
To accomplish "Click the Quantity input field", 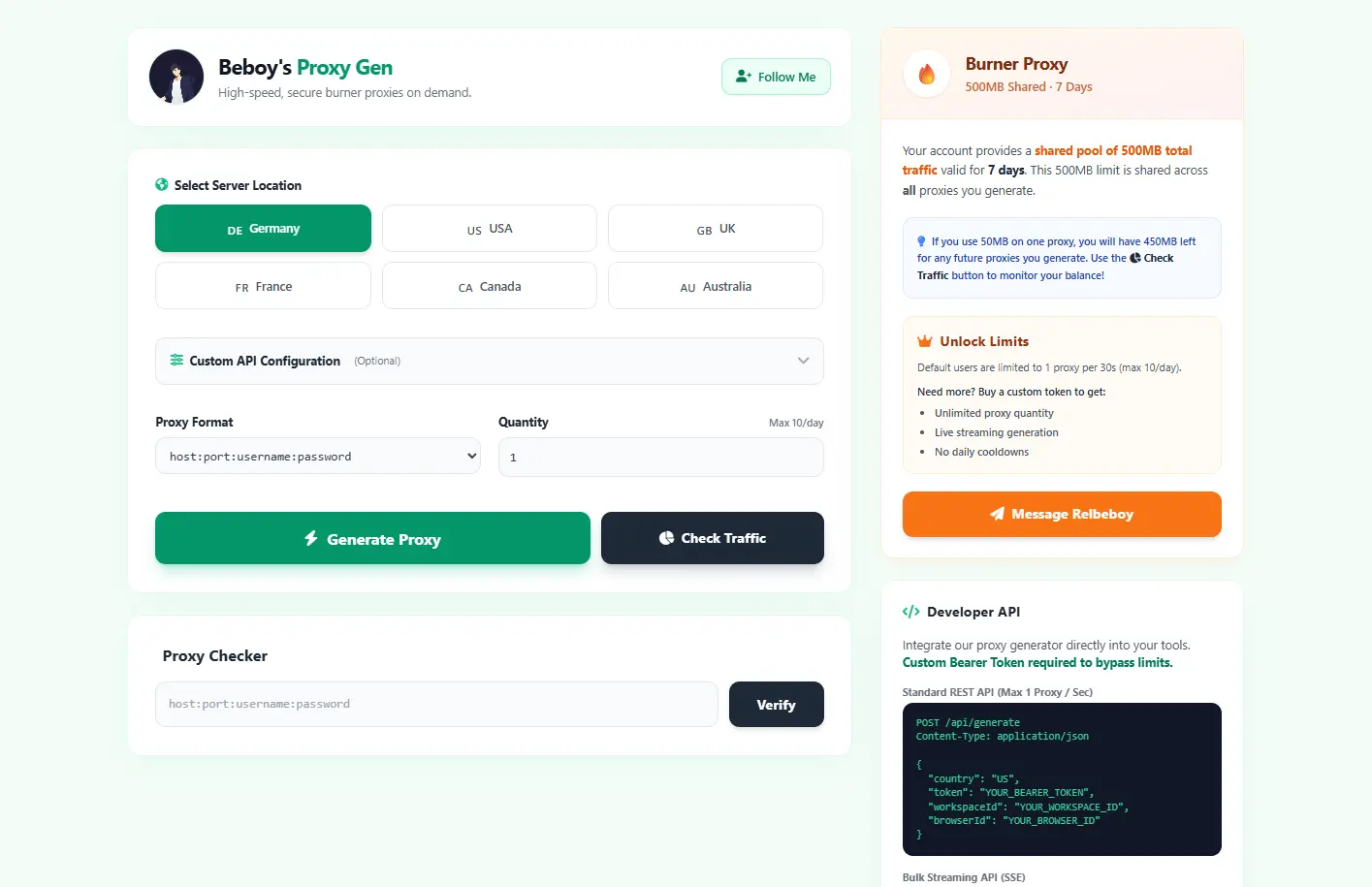I will click(x=661, y=457).
